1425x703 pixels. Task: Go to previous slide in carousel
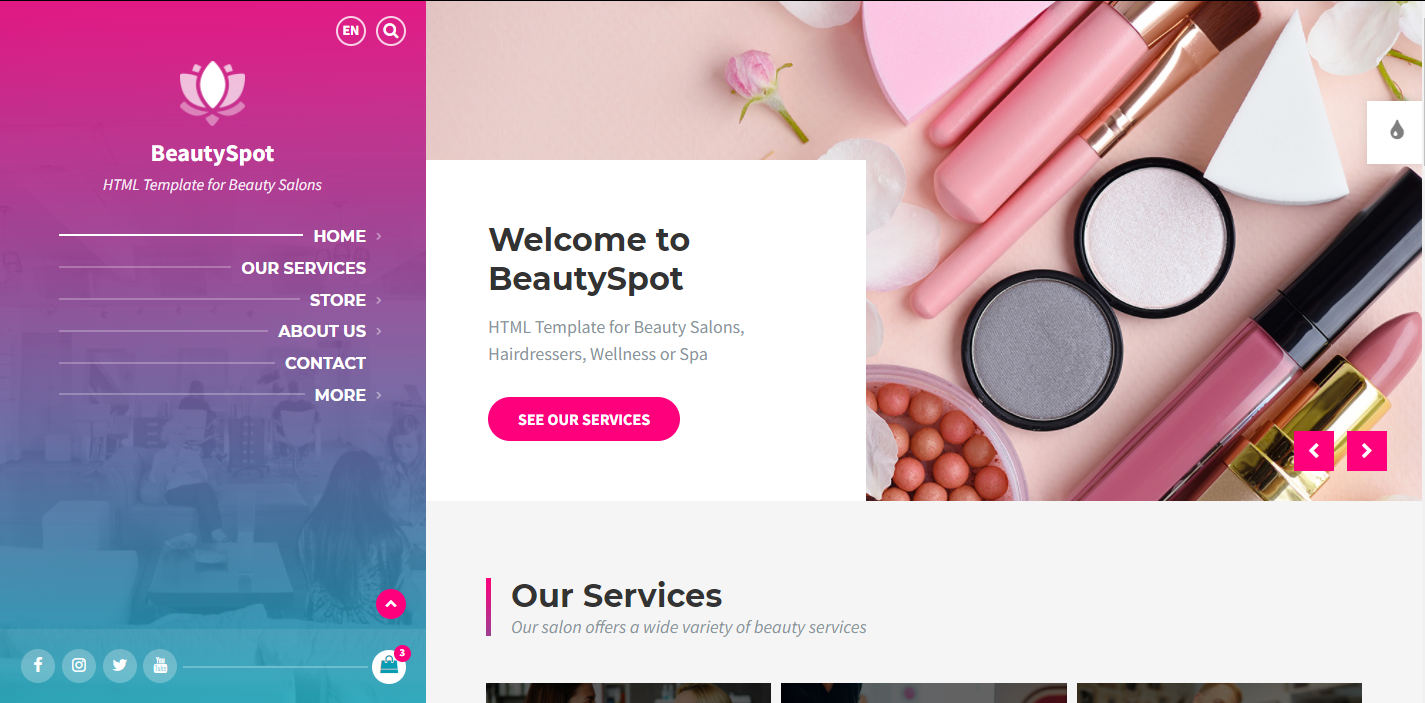pyautogui.click(x=1314, y=451)
